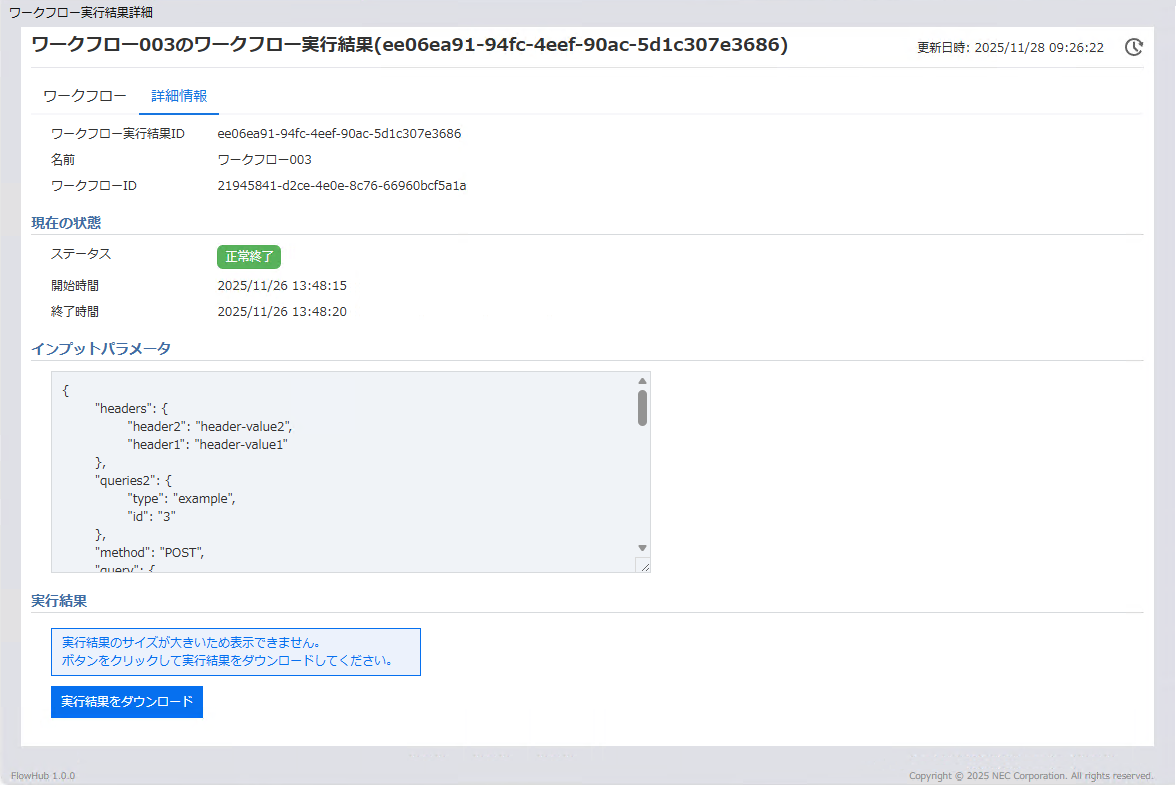Viewport: 1176px width, 785px height.
Task: Click the ワークフローID value text
Action: [x=342, y=185]
